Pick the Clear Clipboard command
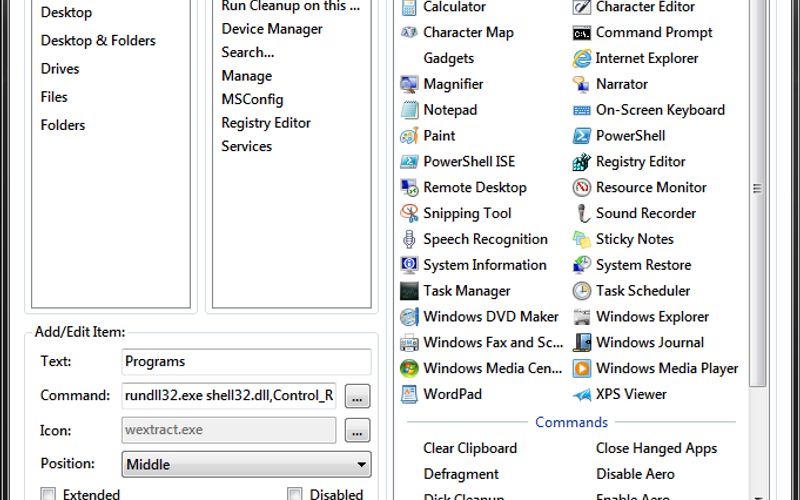This screenshot has height=500, width=800. coord(470,448)
